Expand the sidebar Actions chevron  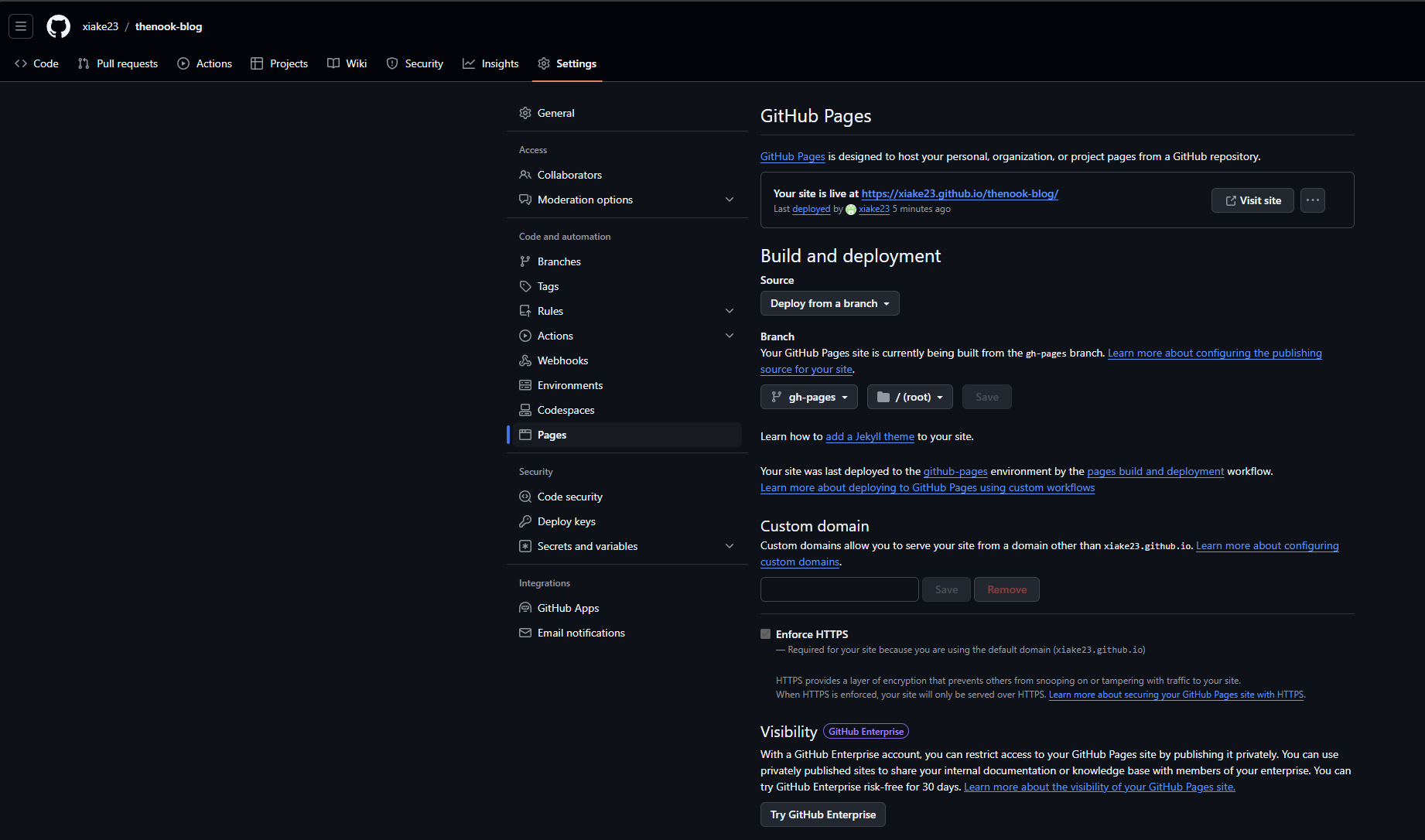[x=730, y=336]
